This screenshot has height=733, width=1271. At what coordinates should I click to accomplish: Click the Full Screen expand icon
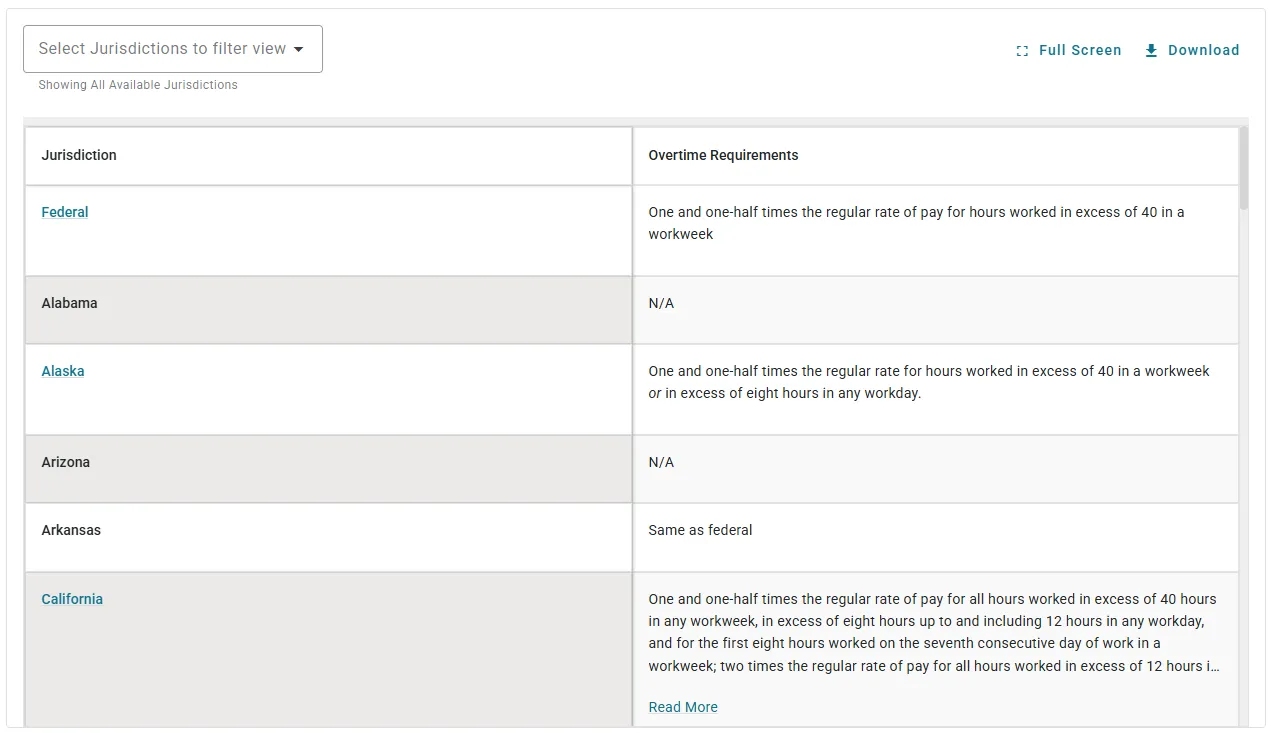click(x=1022, y=51)
